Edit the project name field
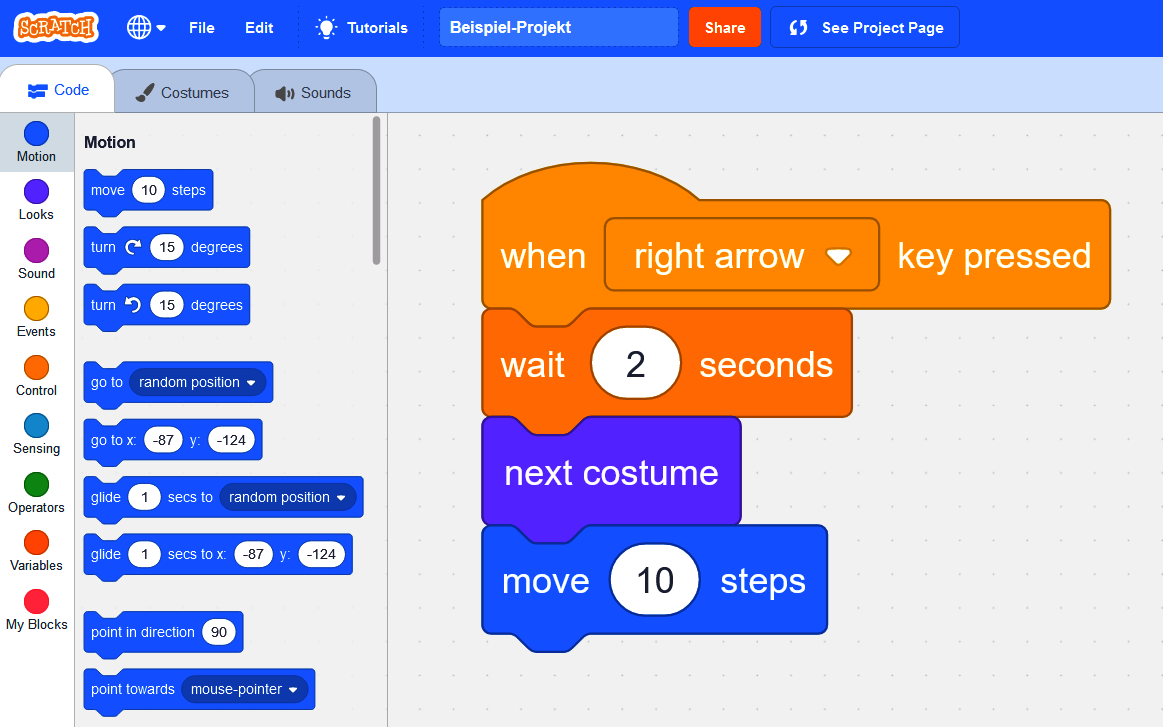This screenshot has height=727, width=1163. tap(558, 27)
